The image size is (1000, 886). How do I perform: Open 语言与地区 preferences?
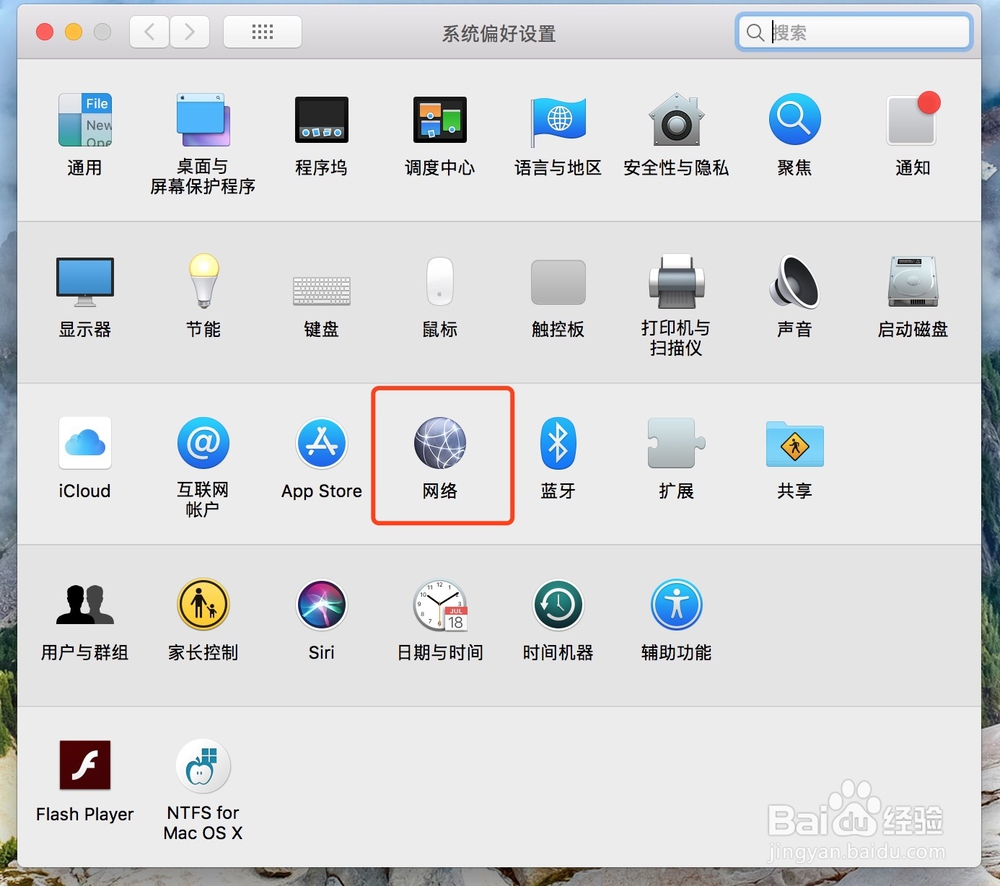coord(558,120)
